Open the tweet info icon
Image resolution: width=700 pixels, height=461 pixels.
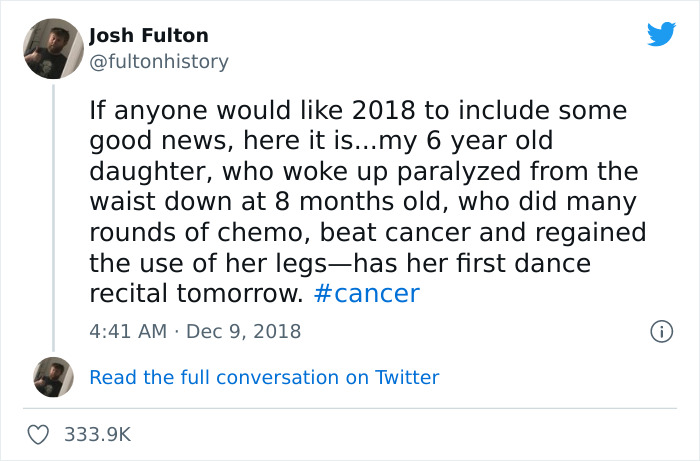659,330
